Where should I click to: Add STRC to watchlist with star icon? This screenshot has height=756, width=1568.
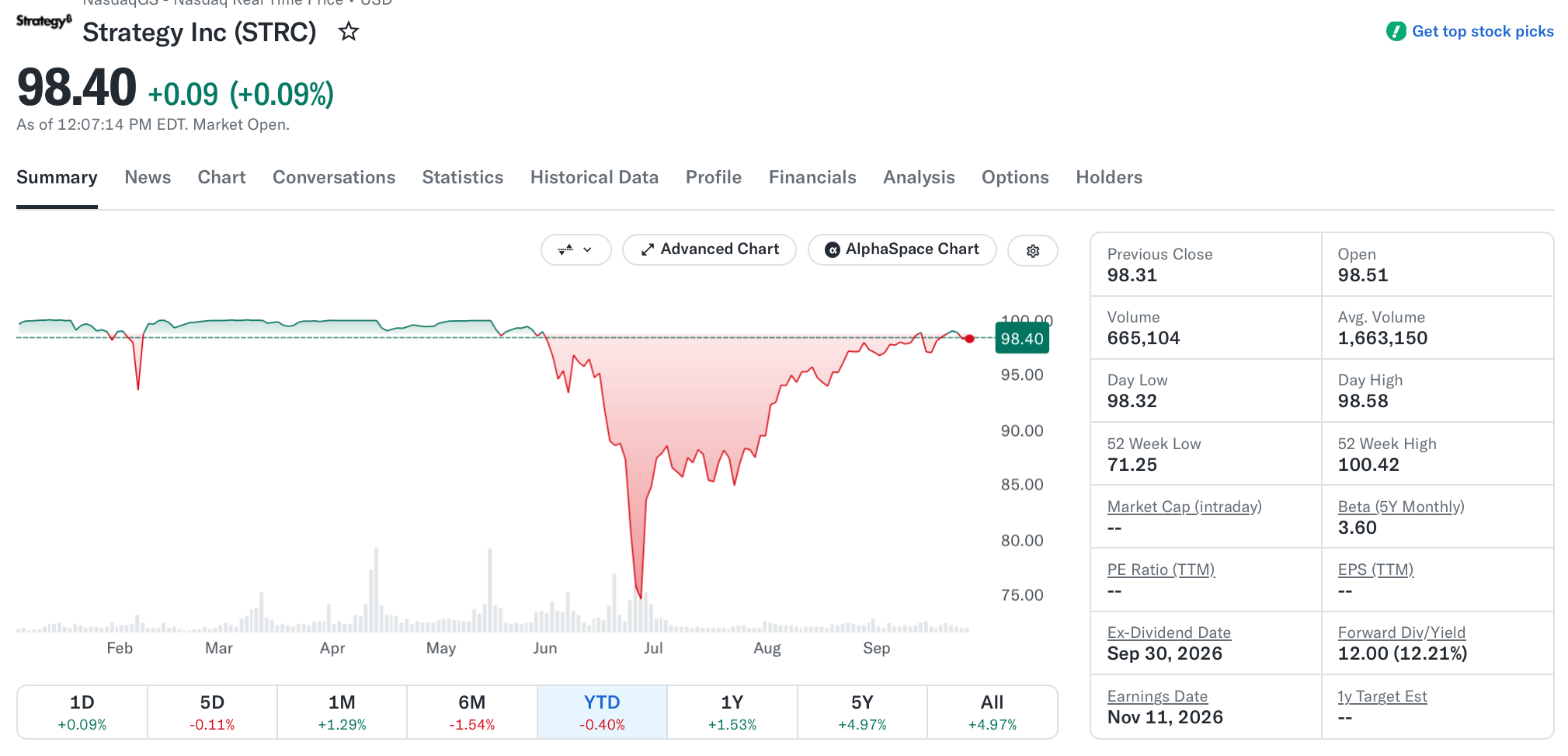pyautogui.click(x=349, y=32)
